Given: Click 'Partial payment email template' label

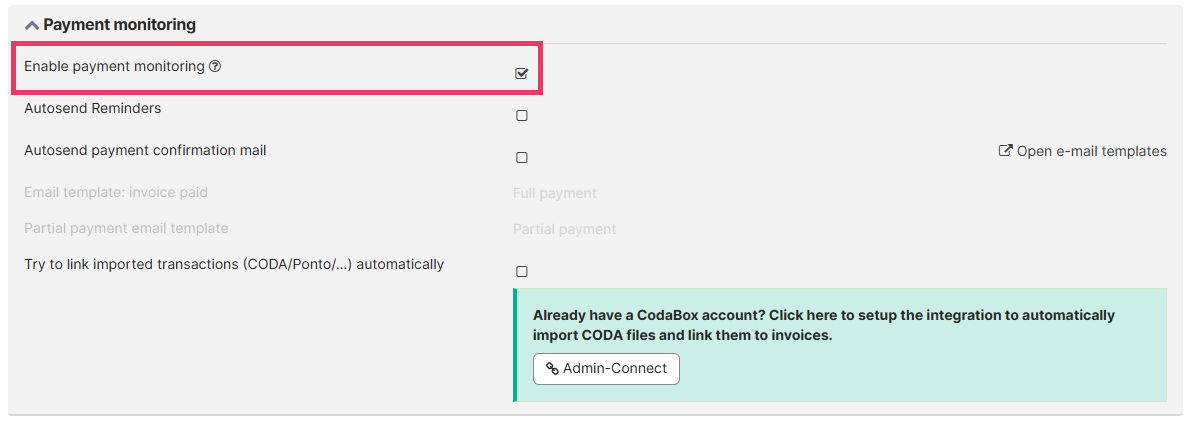Looking at the screenshot, I should point(126,228).
